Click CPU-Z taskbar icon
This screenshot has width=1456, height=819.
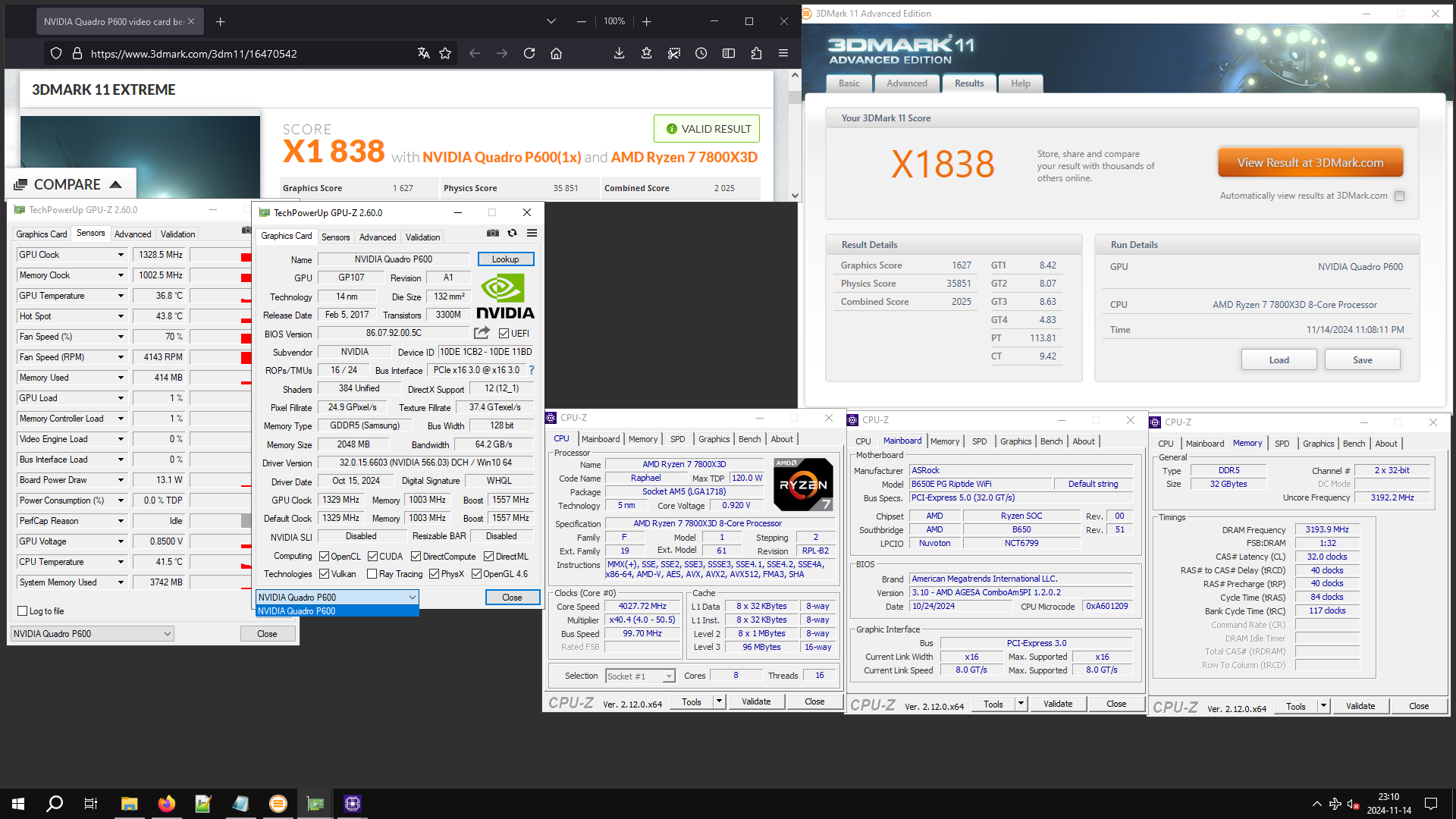click(353, 804)
